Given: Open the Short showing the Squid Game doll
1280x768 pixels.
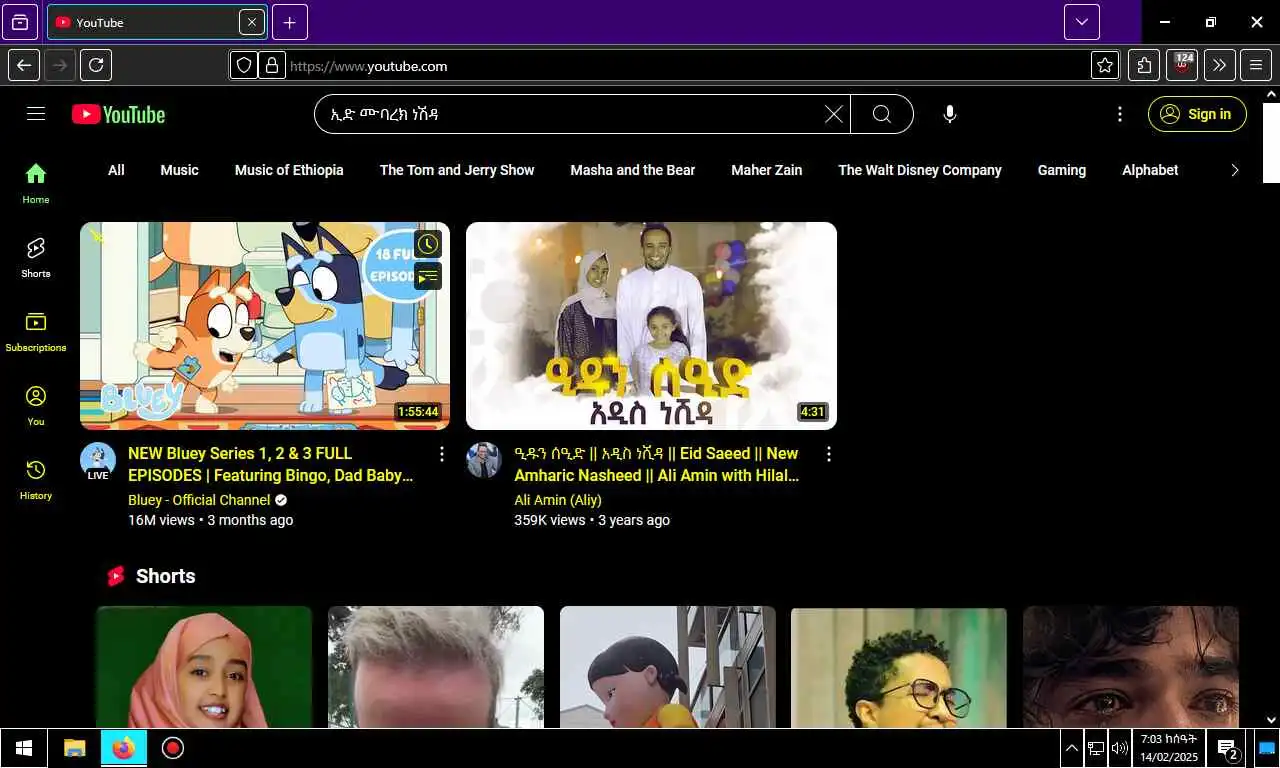Looking at the screenshot, I should [667, 666].
